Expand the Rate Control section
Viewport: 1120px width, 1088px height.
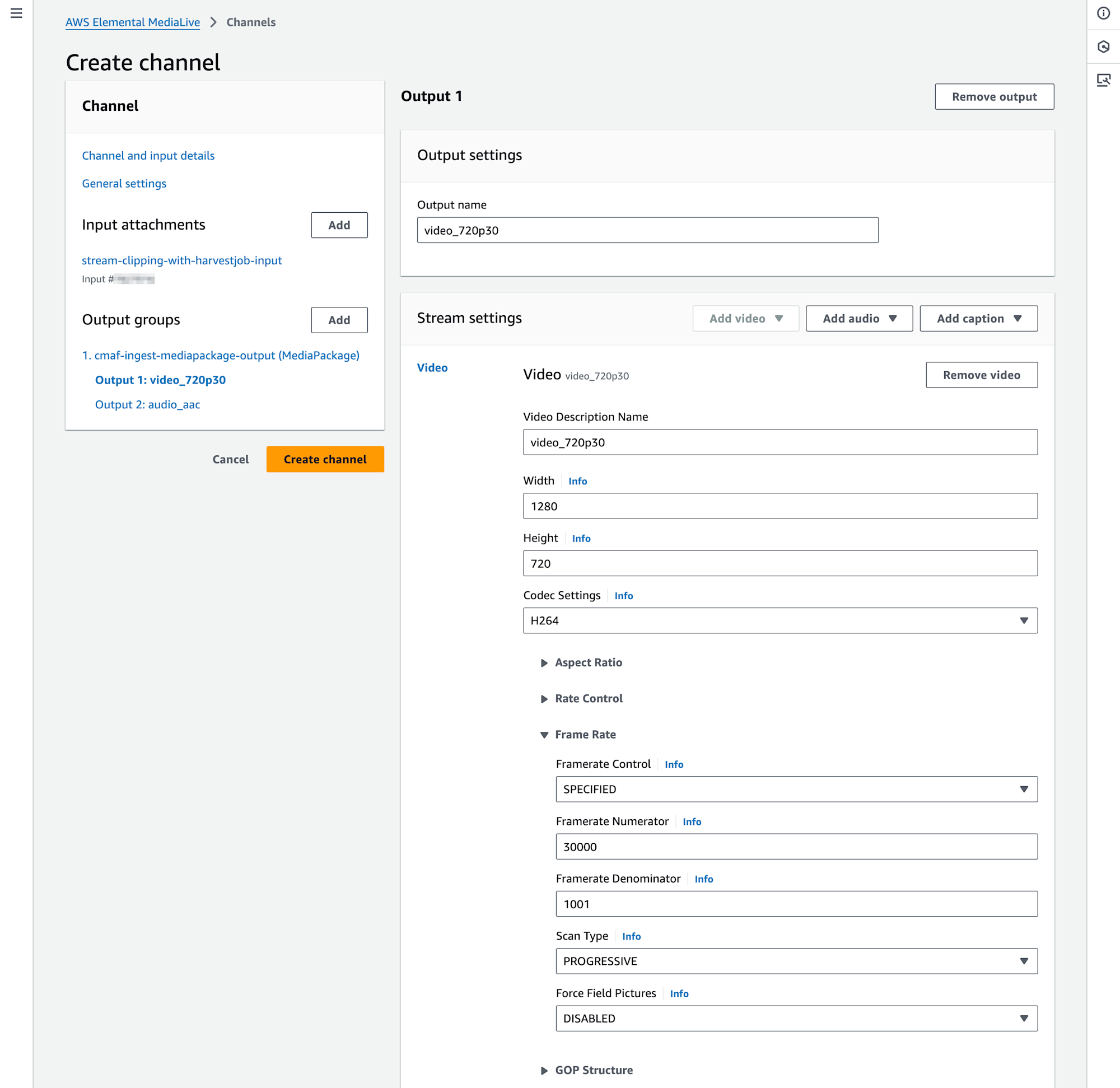(582, 698)
